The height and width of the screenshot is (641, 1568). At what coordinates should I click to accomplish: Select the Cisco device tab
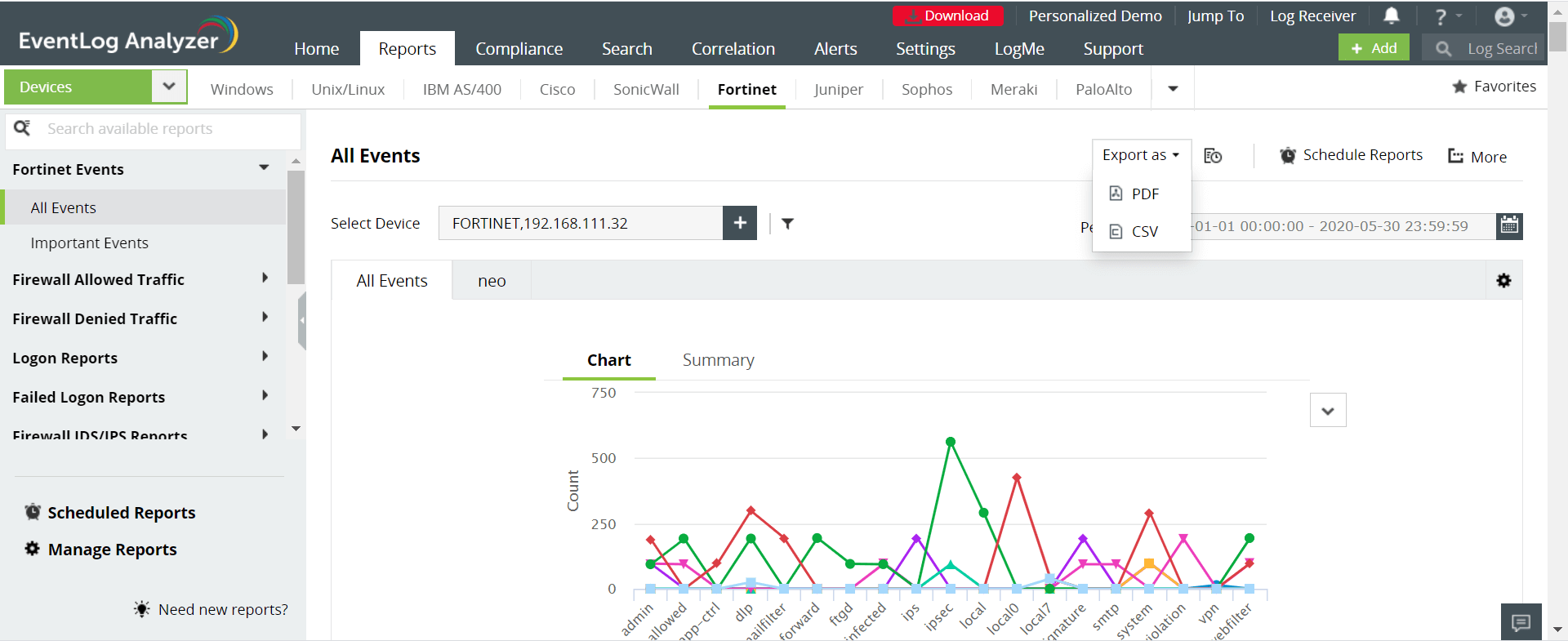click(558, 90)
